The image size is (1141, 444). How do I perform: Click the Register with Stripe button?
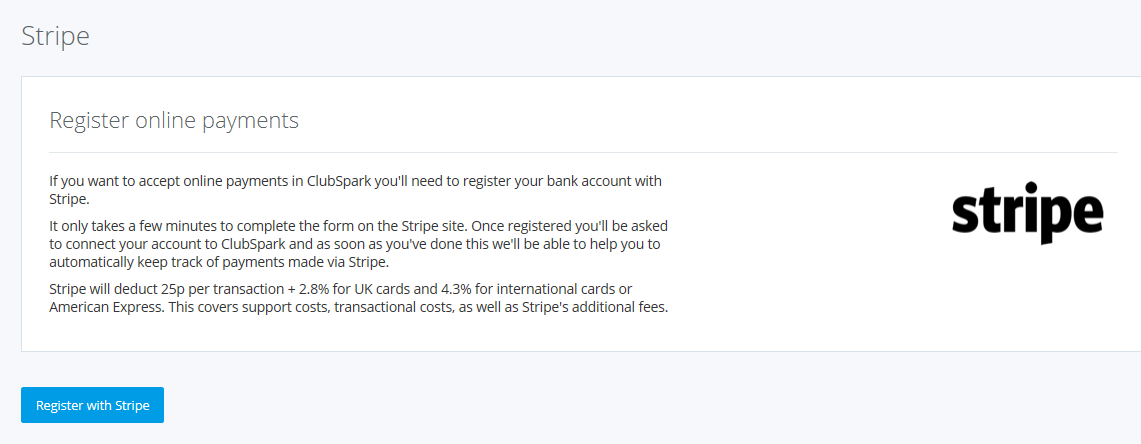[92, 405]
